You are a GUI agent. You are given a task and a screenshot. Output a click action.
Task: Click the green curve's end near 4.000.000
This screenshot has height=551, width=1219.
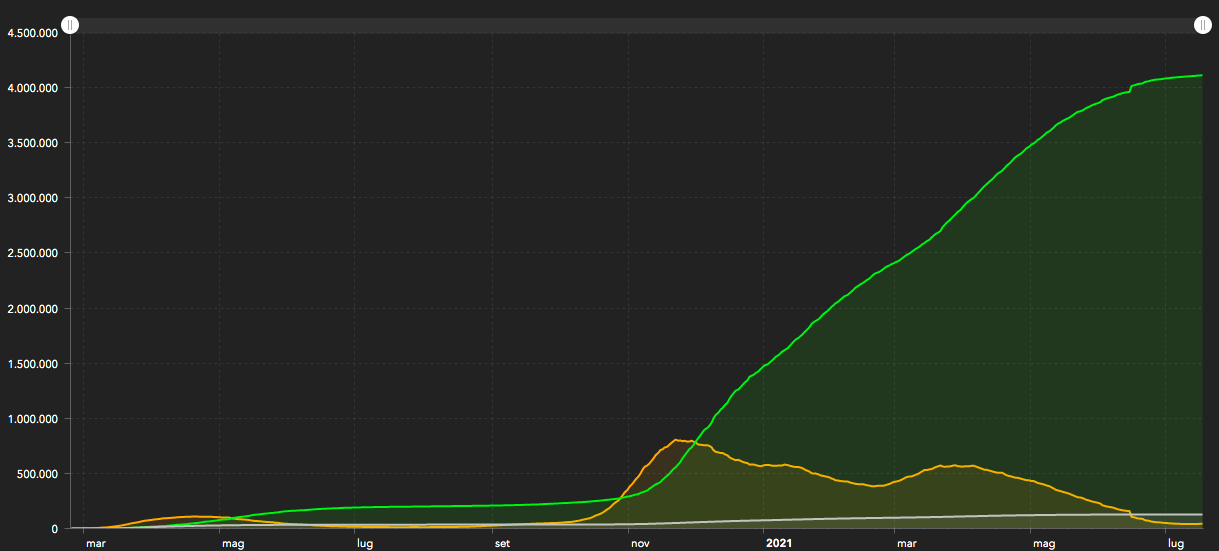(1199, 76)
